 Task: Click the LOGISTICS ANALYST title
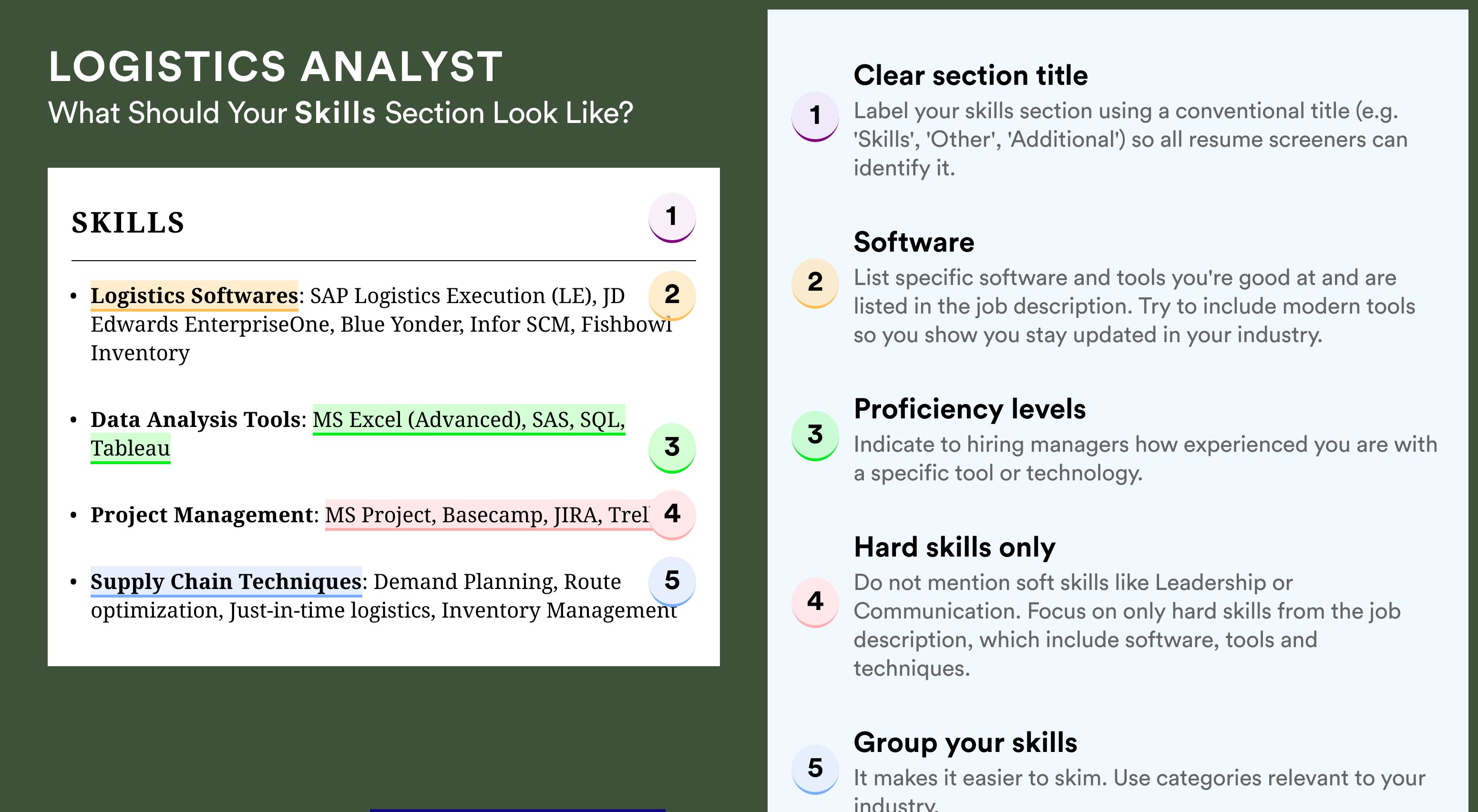(x=276, y=67)
